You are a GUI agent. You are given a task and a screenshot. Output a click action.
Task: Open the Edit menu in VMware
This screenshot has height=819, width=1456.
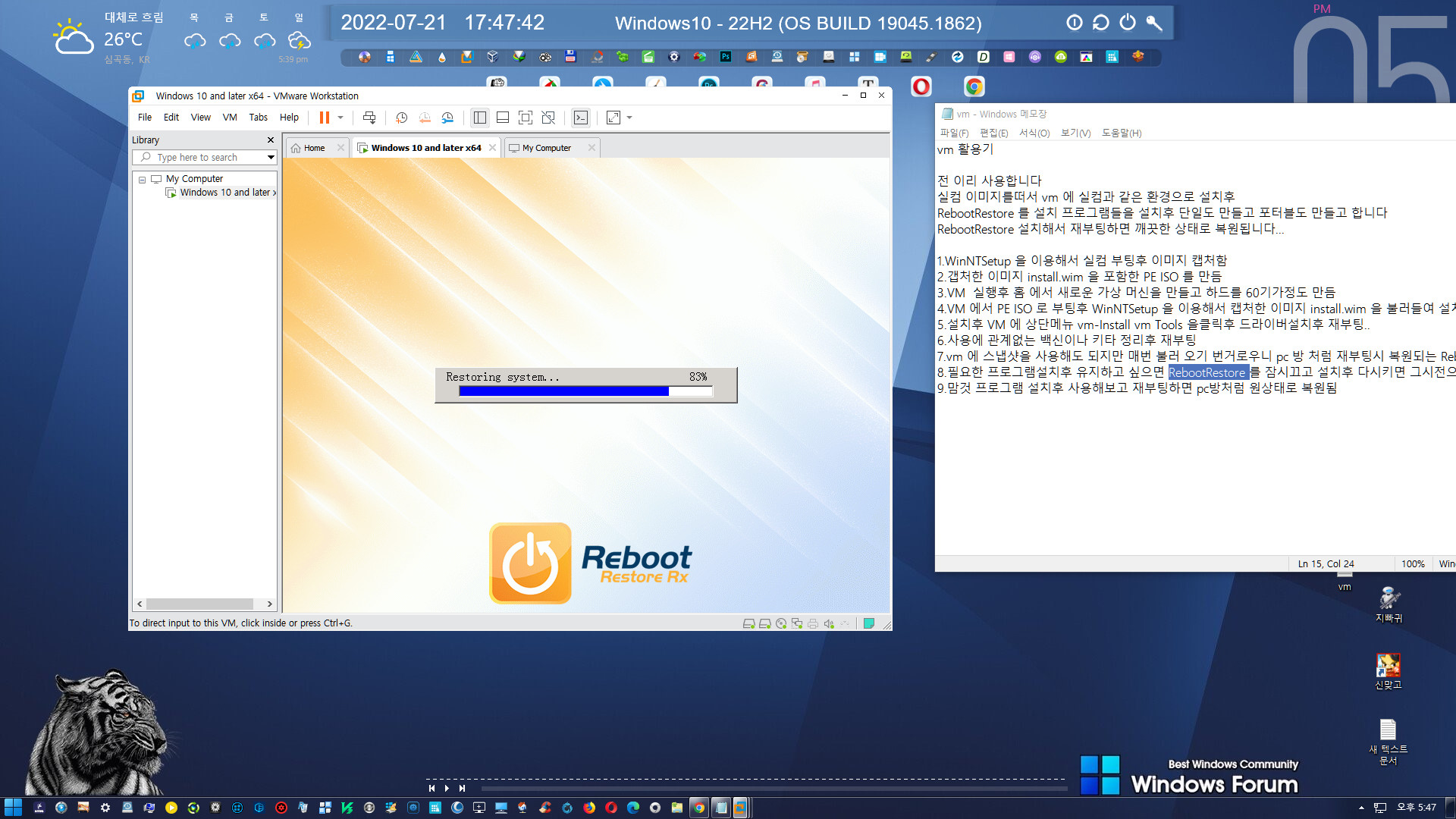[x=171, y=118]
